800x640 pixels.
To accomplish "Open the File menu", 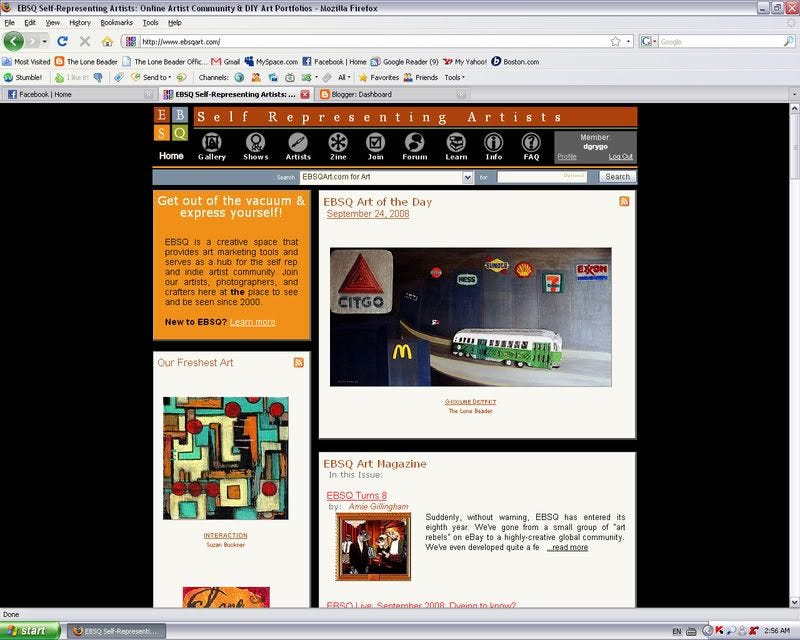I will click(9, 22).
